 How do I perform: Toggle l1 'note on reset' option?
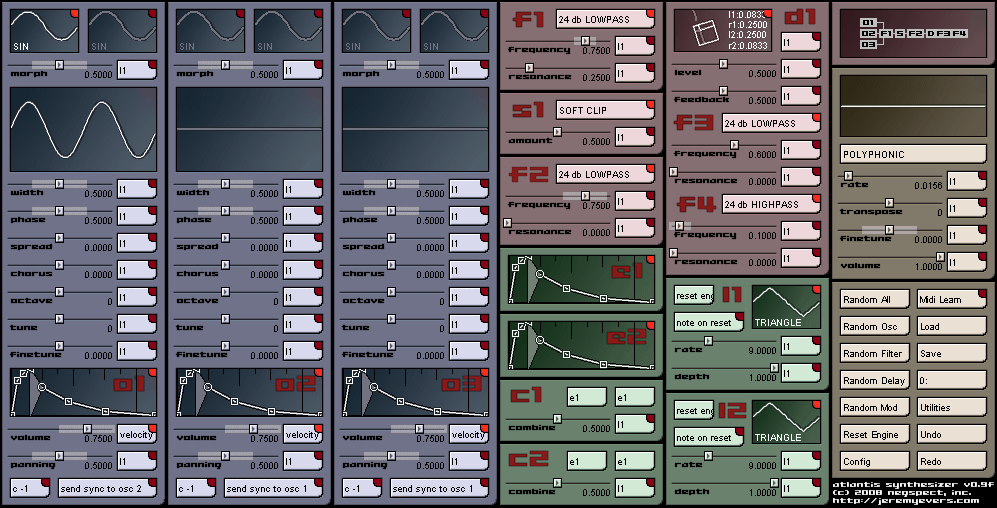coord(708,322)
